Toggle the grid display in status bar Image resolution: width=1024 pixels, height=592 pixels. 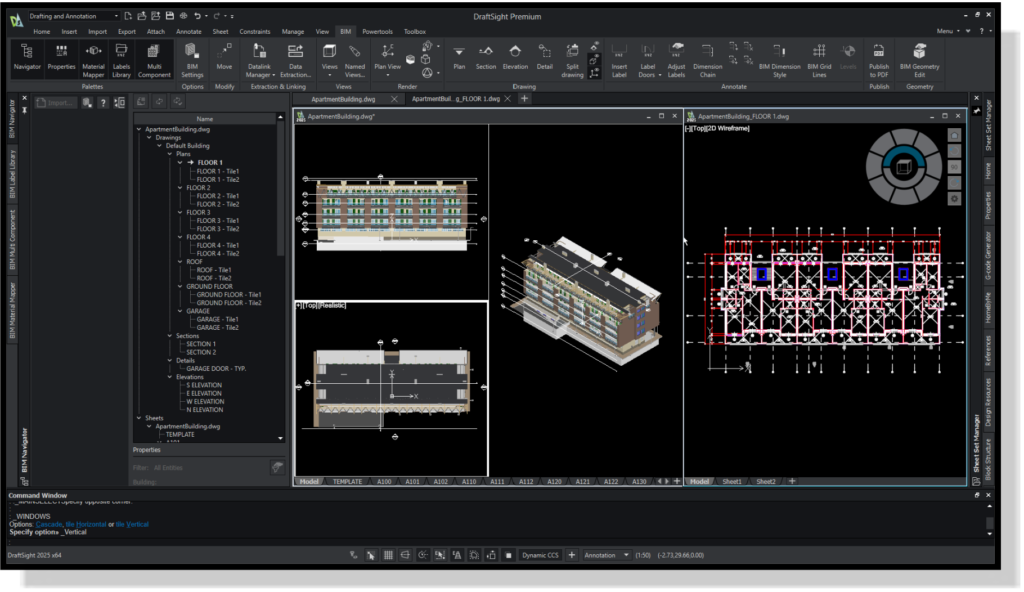(388, 554)
